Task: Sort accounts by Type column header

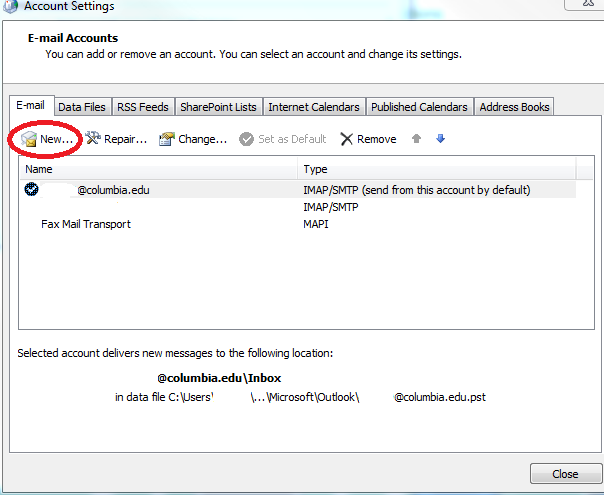Action: (437, 169)
